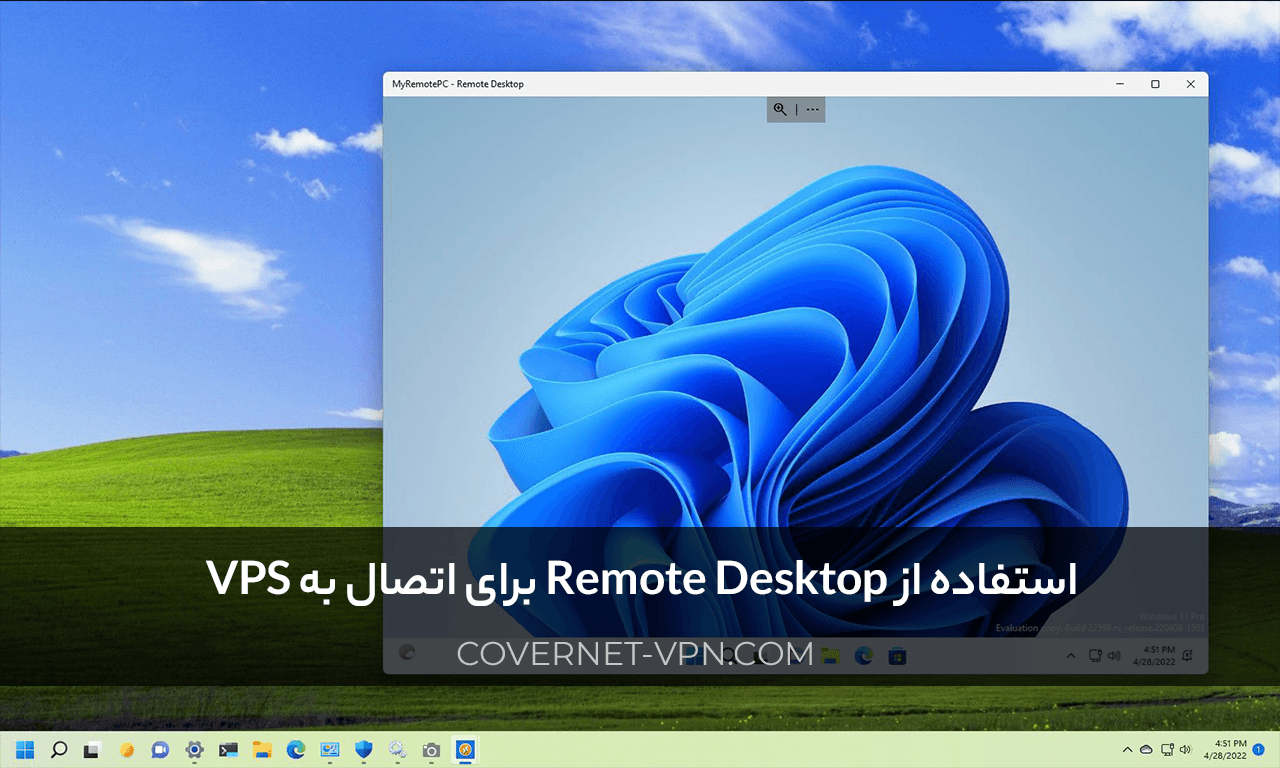The image size is (1280, 768).
Task: Expand hidden icons in the remote system tray
Action: [x=1069, y=655]
